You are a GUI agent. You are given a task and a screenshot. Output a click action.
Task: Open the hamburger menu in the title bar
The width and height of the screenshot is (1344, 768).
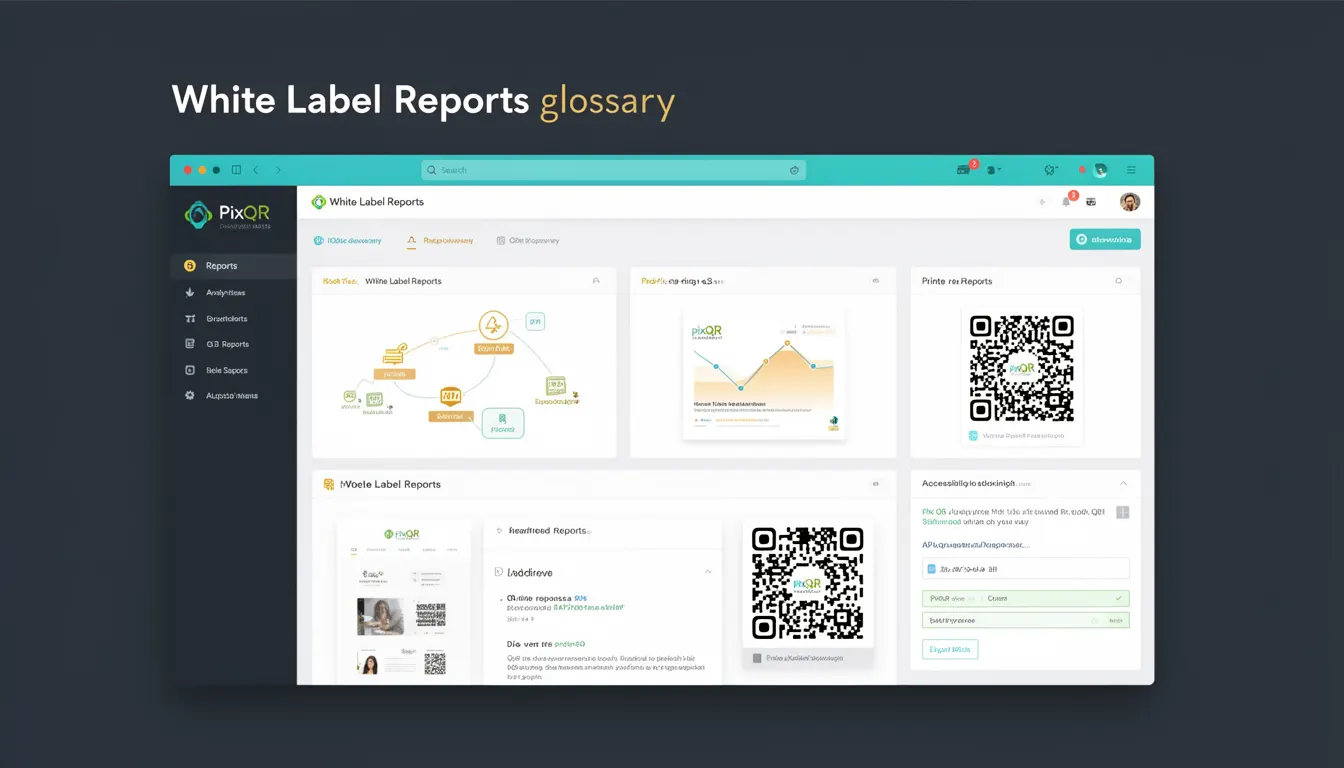(1131, 170)
